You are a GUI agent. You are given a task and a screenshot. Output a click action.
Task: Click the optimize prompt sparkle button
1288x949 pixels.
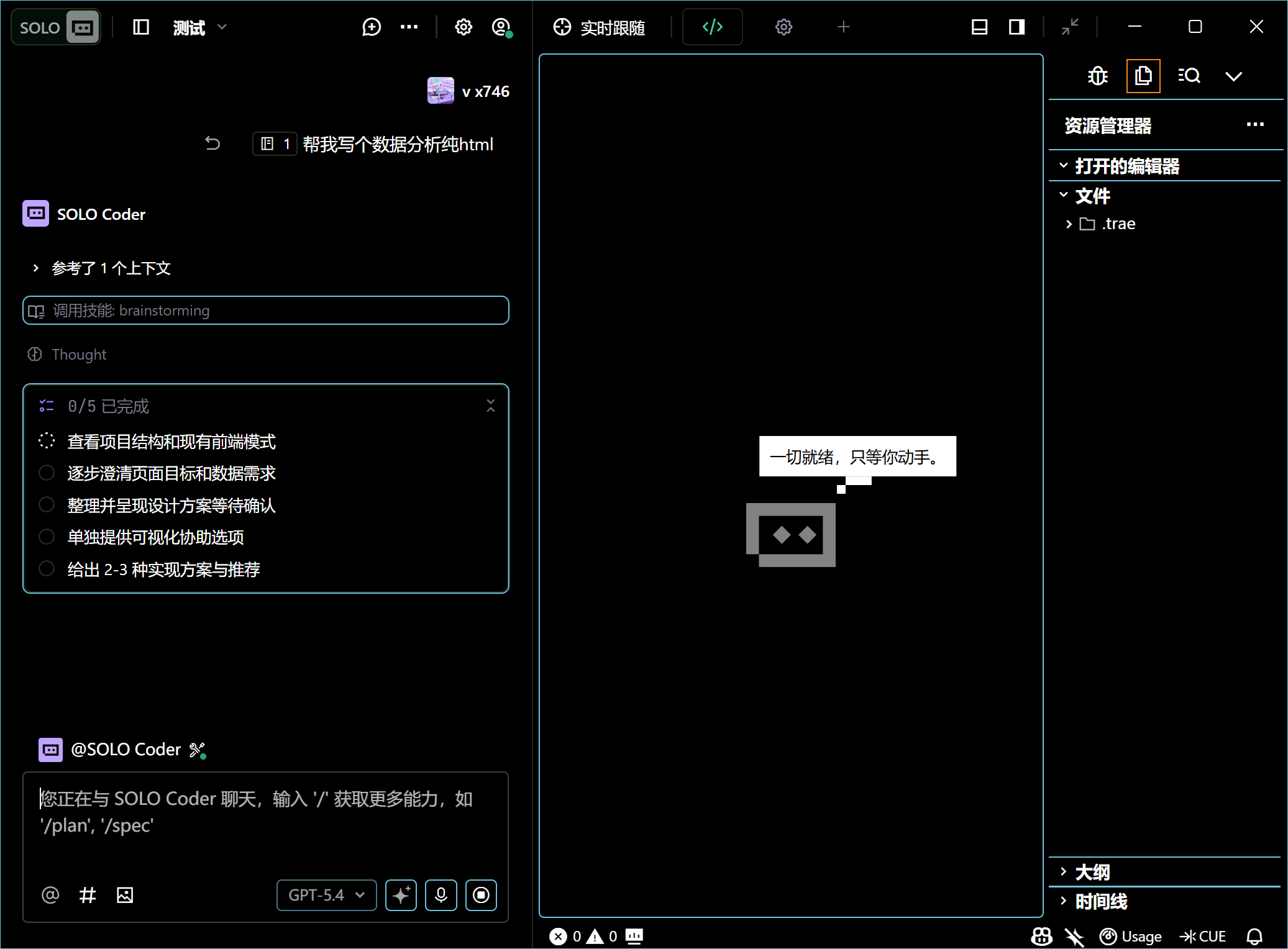click(x=401, y=895)
